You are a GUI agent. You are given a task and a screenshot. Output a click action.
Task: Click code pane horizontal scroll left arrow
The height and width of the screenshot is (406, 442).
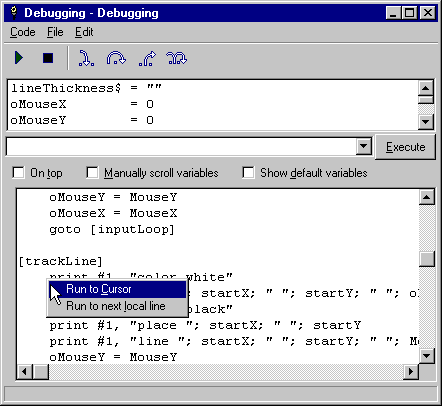click(25, 371)
